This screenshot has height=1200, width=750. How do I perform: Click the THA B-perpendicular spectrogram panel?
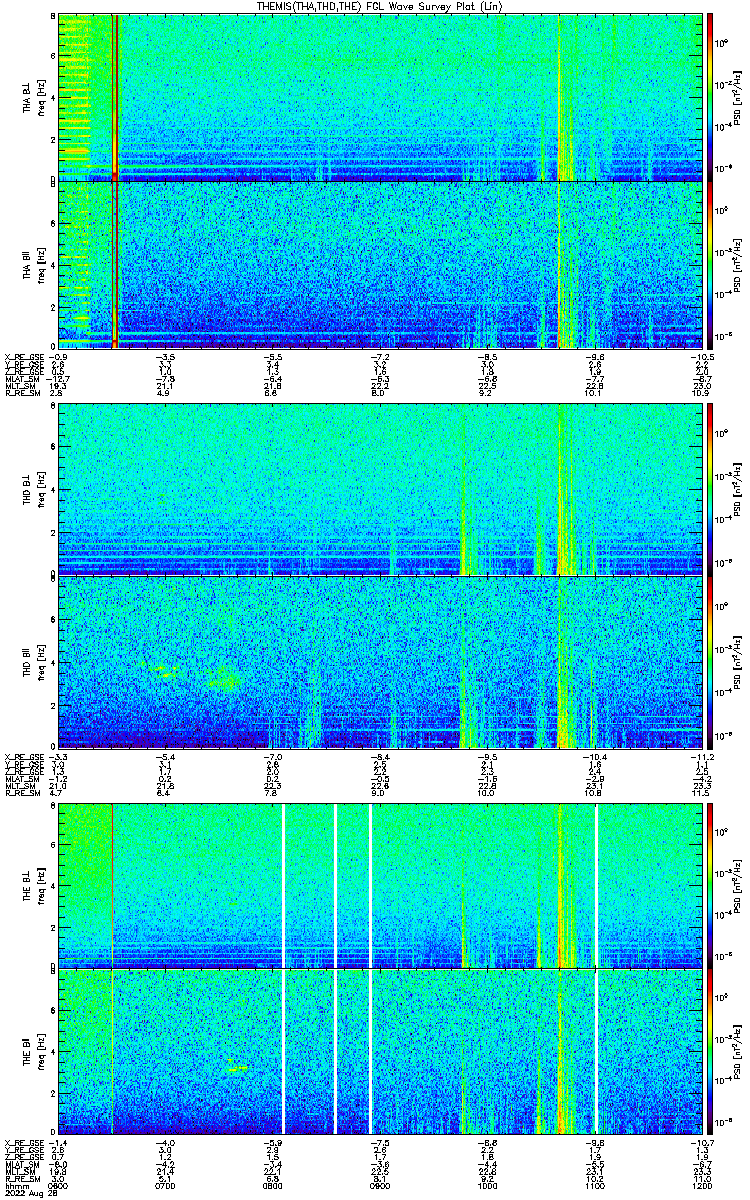(x=380, y=97)
